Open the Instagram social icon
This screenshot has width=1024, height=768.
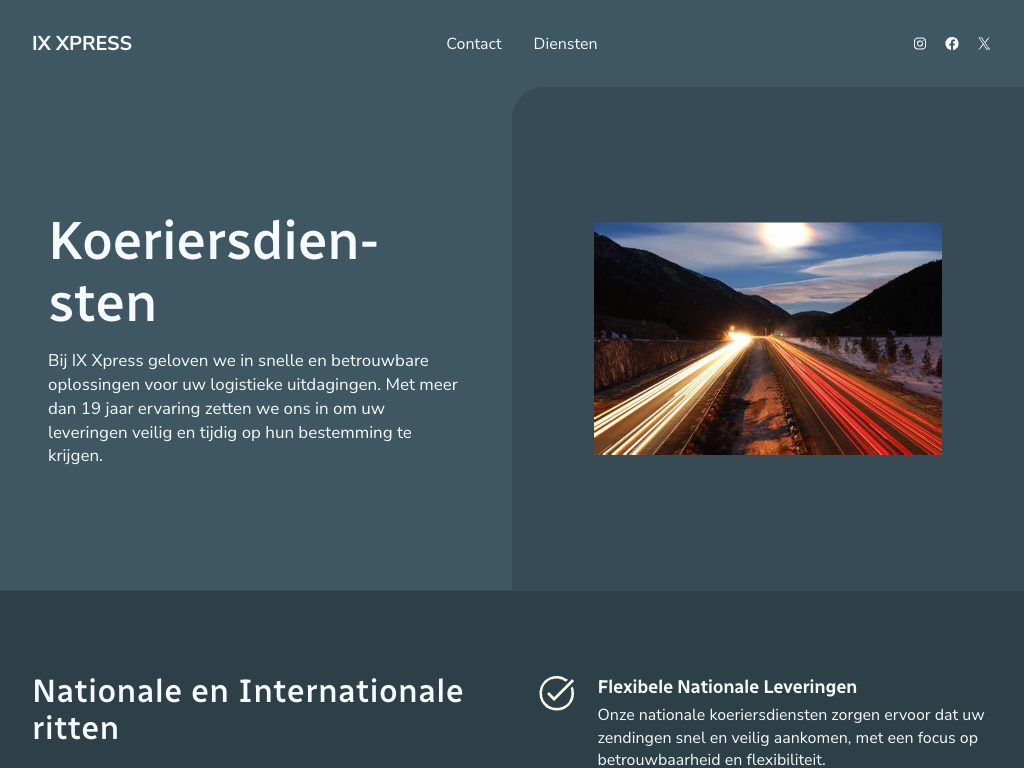pyautogui.click(x=920, y=44)
